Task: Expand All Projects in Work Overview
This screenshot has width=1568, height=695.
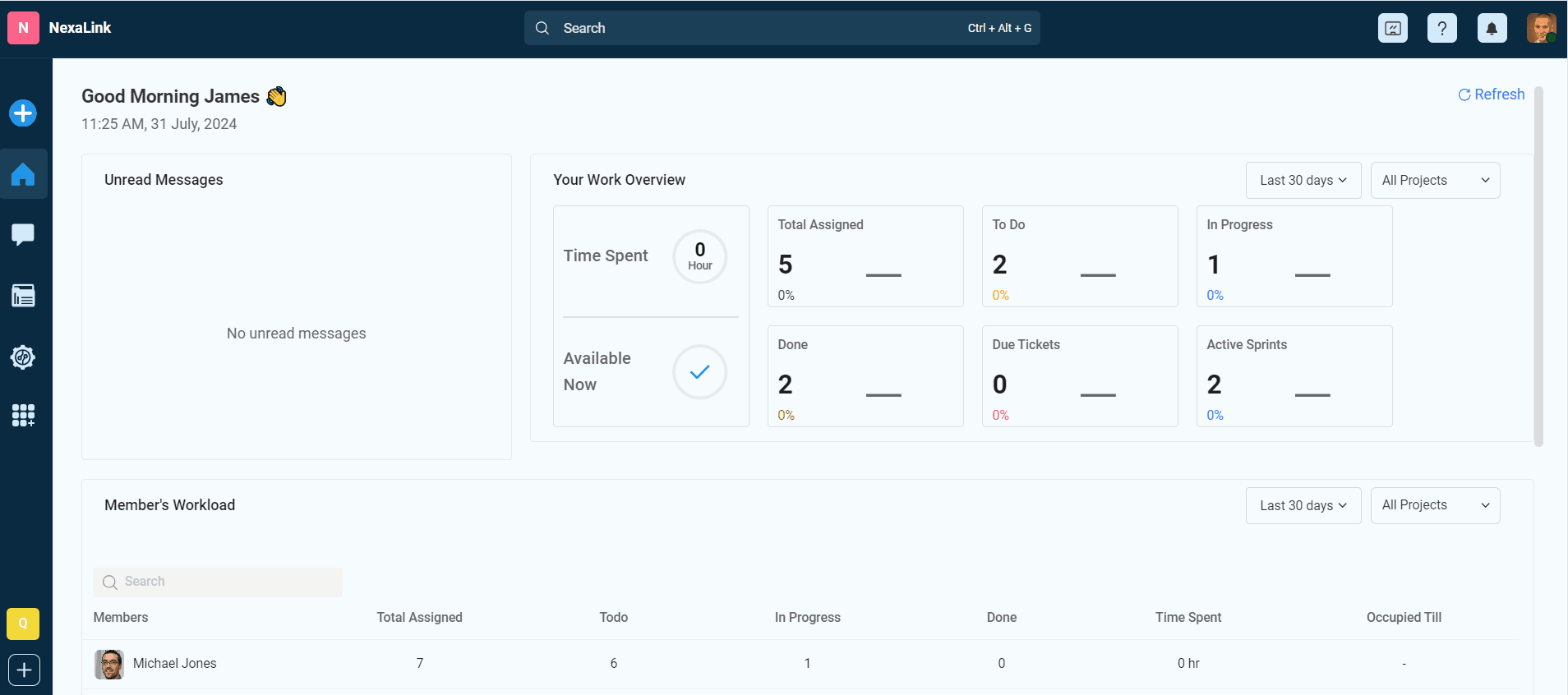Action: pos(1435,181)
